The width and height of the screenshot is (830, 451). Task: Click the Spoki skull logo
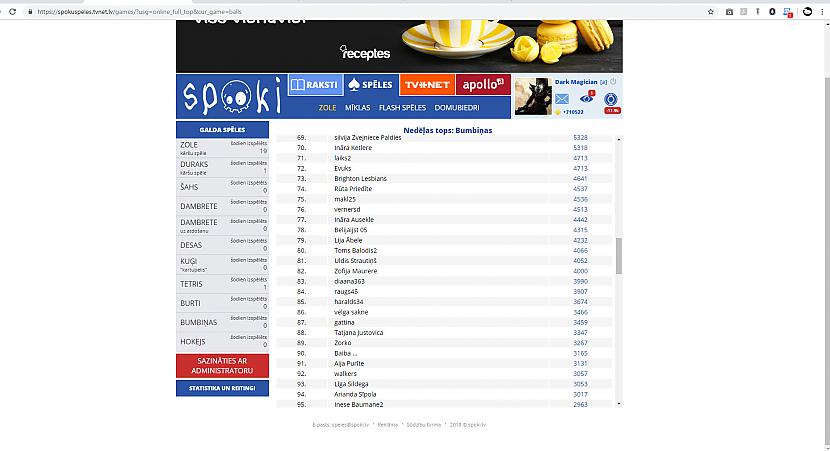coord(232,96)
